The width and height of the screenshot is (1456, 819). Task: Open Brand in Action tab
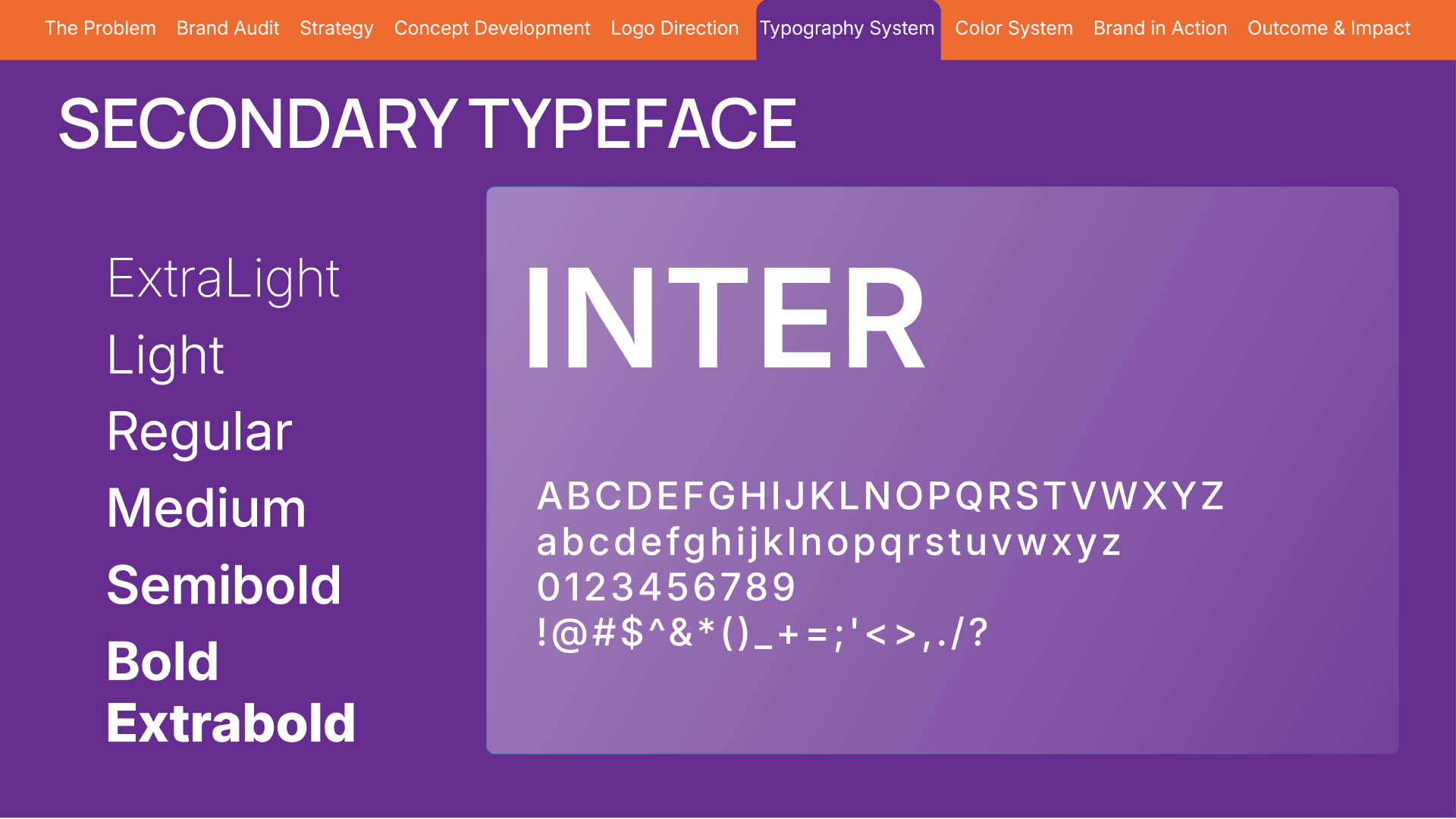(x=1159, y=28)
